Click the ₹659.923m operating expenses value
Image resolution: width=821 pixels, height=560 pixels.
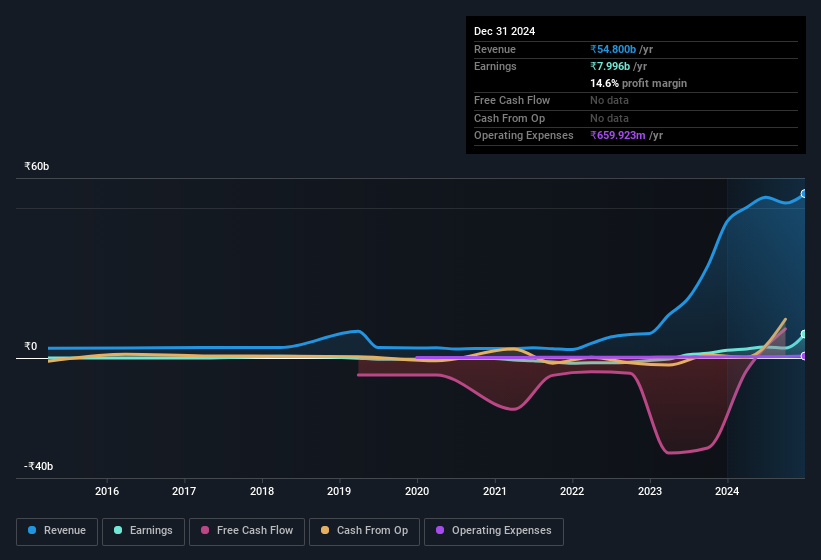click(617, 135)
